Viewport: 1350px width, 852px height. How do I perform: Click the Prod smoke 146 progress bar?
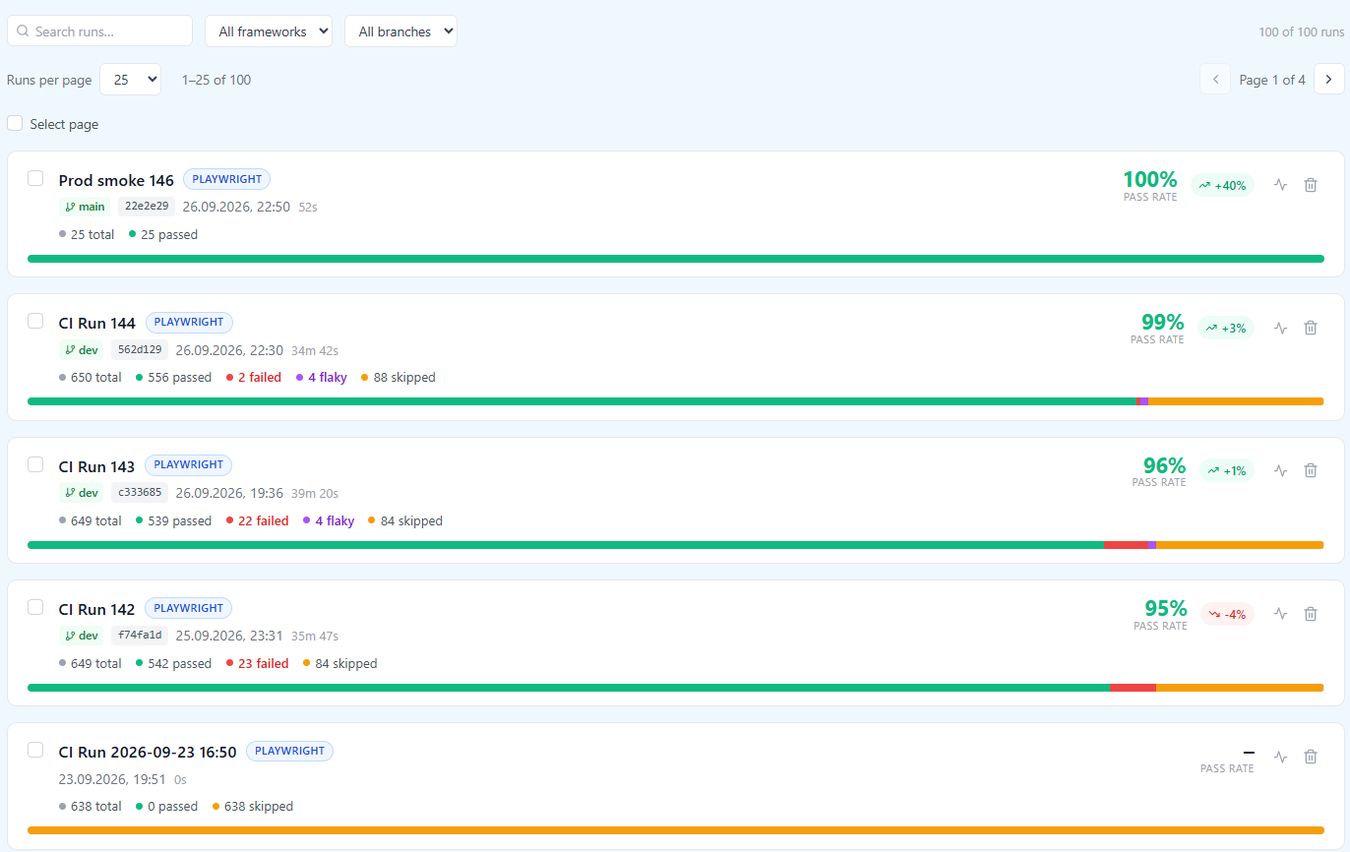click(x=676, y=259)
